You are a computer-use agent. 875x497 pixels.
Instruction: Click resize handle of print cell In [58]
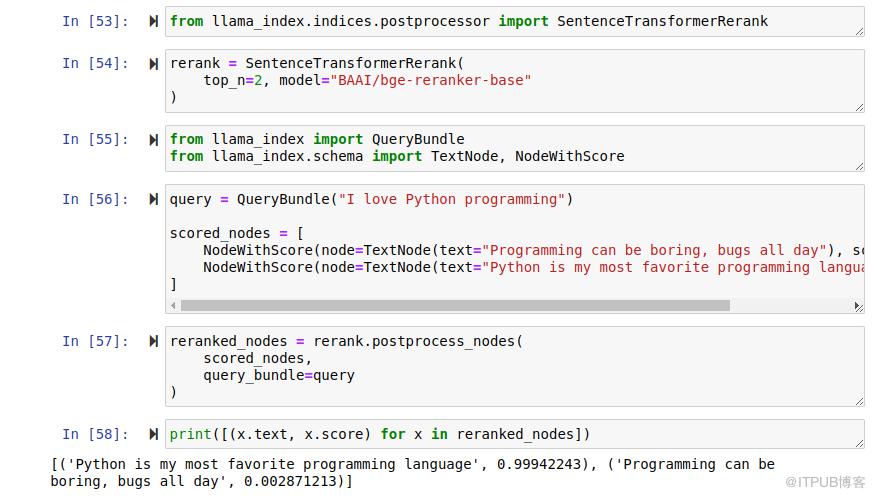point(859,443)
